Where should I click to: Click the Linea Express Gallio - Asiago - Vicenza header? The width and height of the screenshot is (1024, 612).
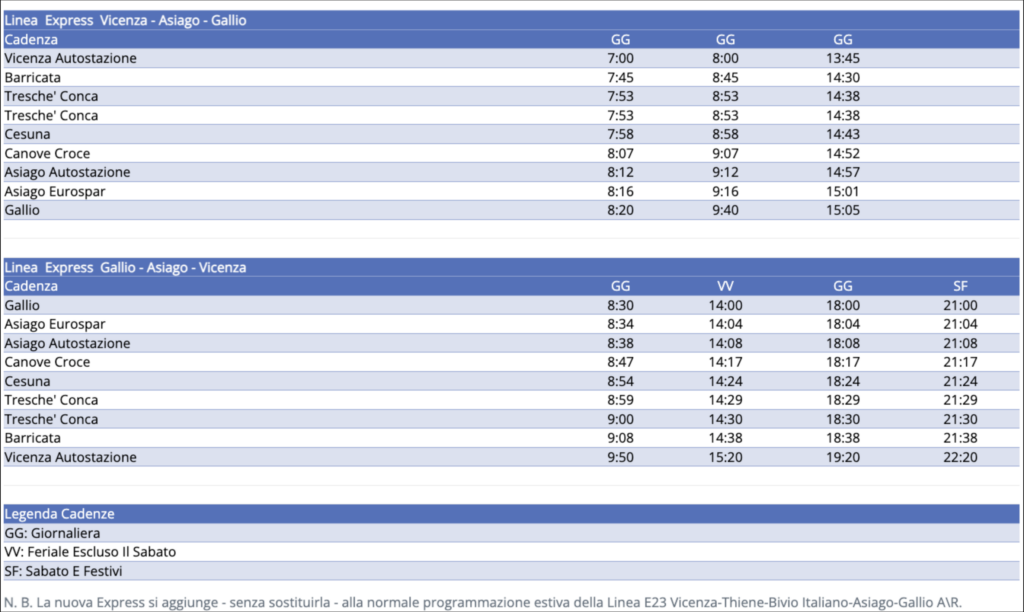pos(126,267)
